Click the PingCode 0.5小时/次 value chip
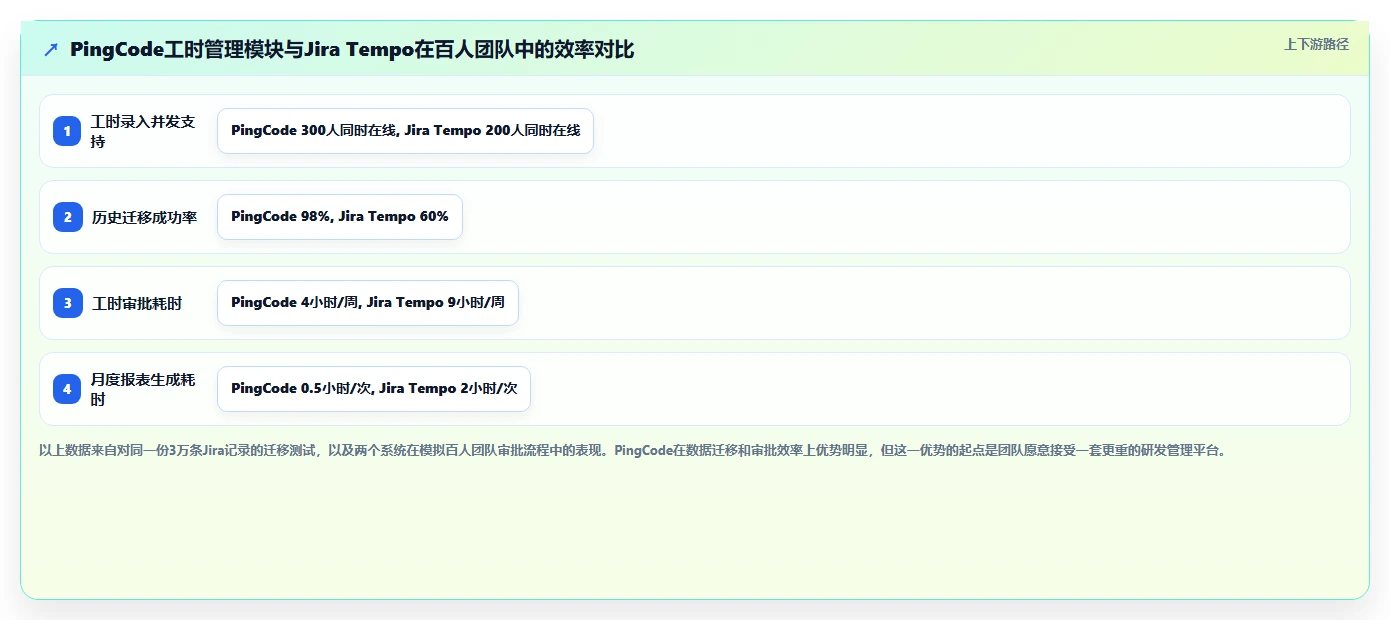 pos(374,389)
